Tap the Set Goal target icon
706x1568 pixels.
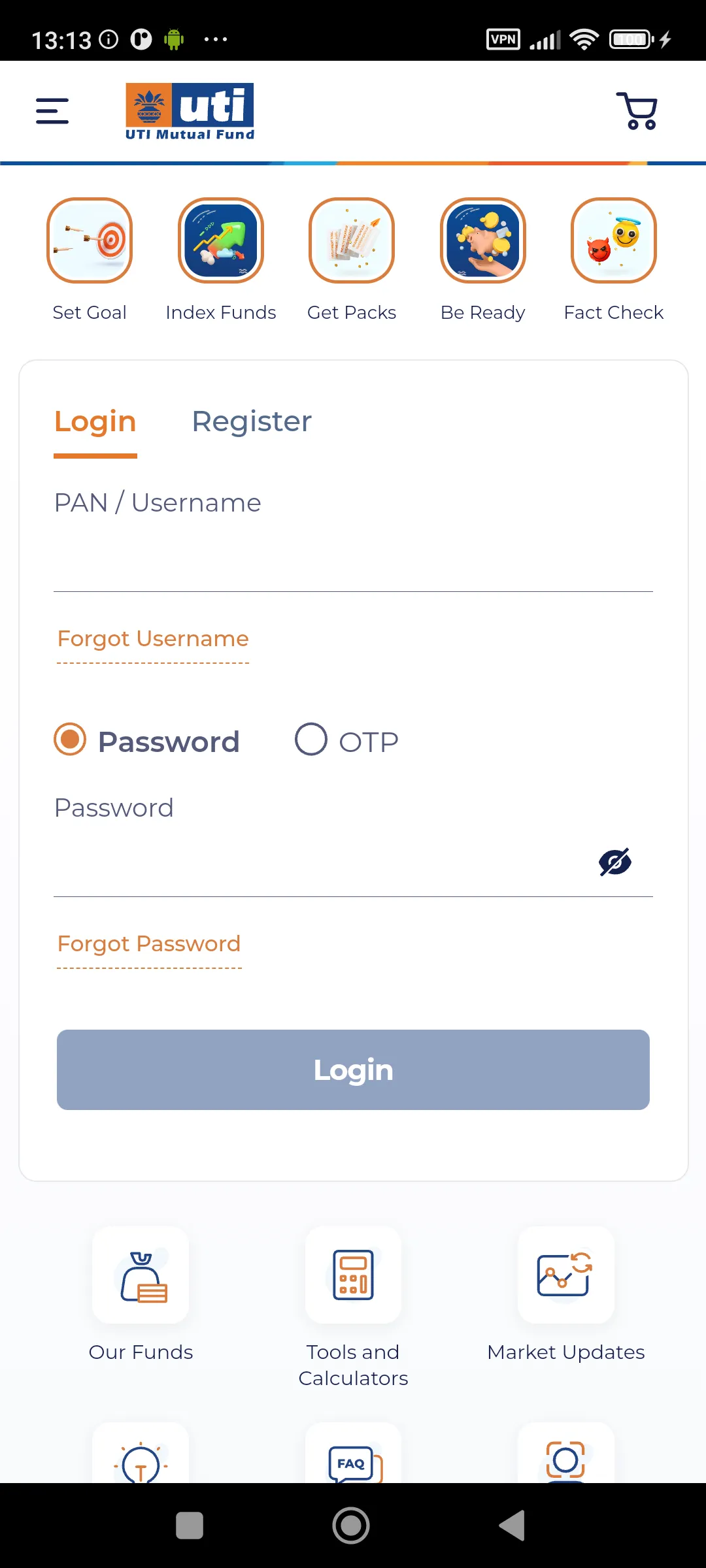(x=90, y=240)
